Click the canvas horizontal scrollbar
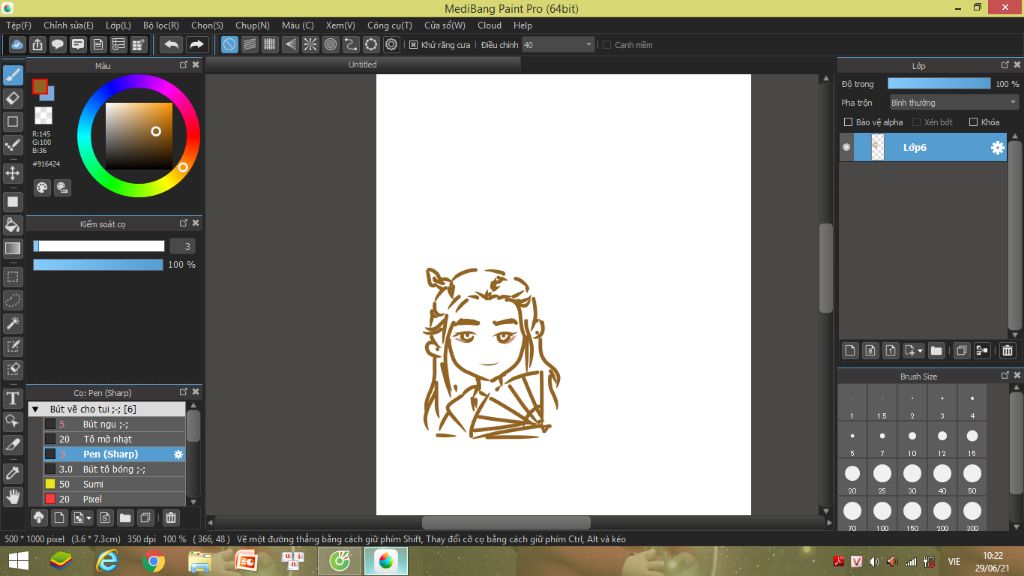 [506, 522]
